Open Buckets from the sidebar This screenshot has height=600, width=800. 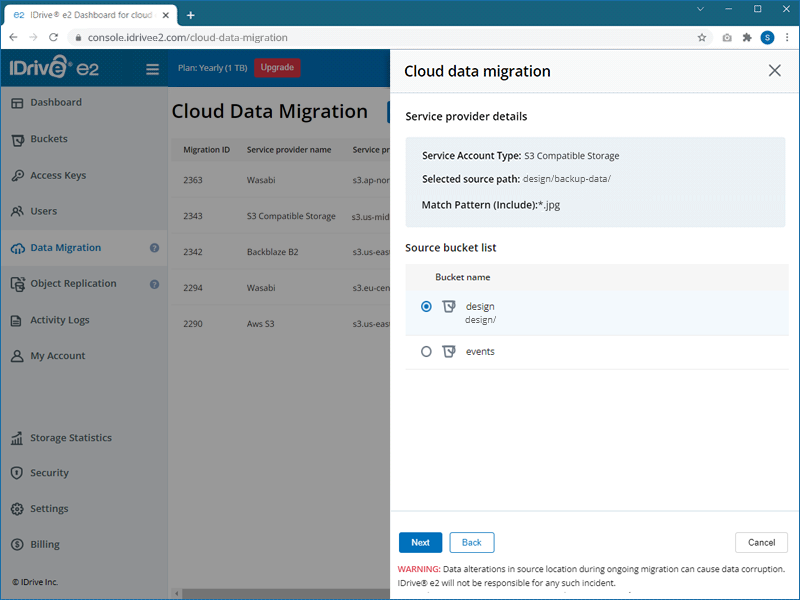tap(49, 139)
